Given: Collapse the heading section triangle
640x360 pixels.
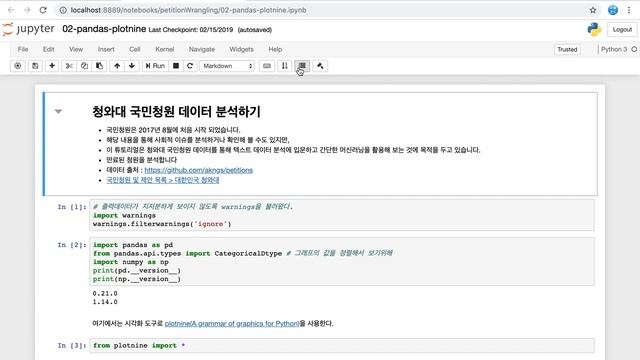Looking at the screenshot, I should click(x=58, y=111).
